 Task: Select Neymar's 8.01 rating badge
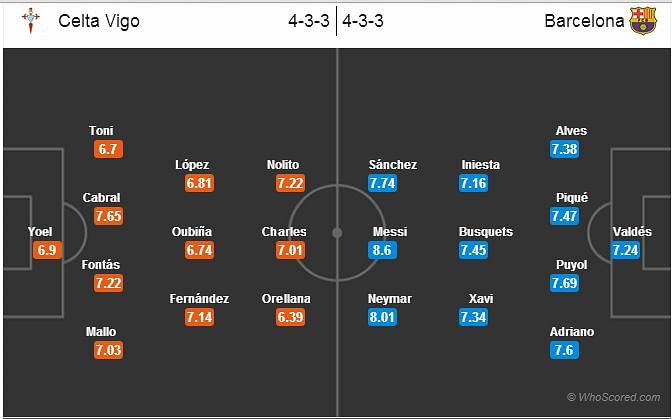point(382,317)
